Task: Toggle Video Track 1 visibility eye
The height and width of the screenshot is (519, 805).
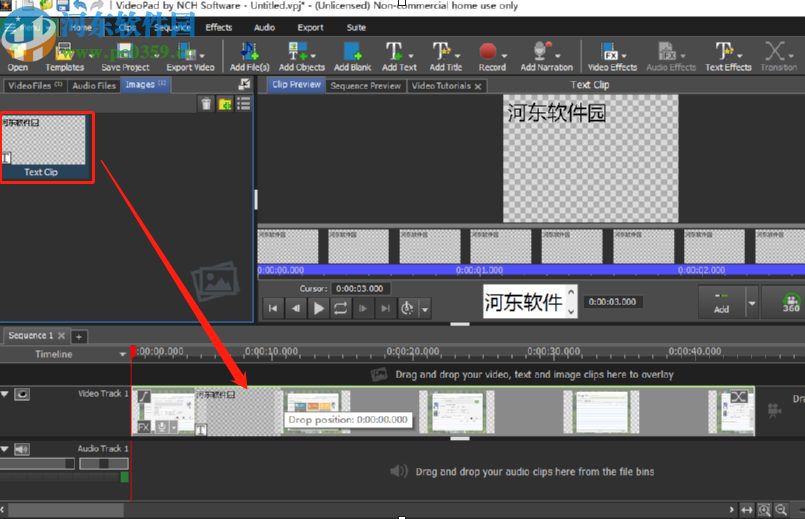Action: click(22, 394)
